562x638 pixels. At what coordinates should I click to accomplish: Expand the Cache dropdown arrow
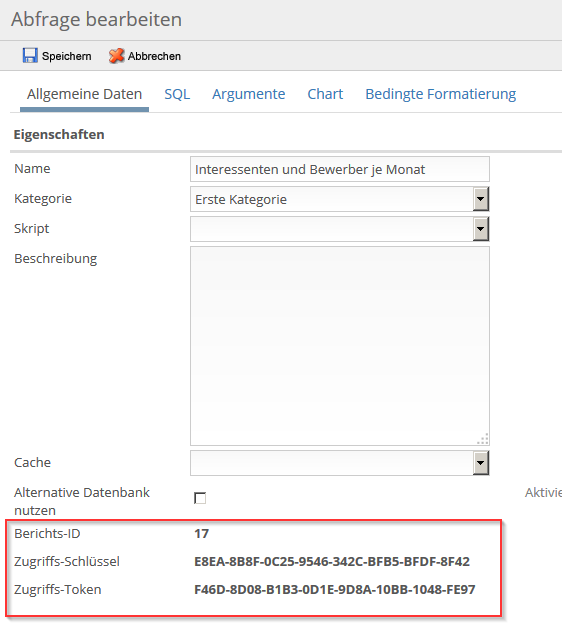pos(481,463)
